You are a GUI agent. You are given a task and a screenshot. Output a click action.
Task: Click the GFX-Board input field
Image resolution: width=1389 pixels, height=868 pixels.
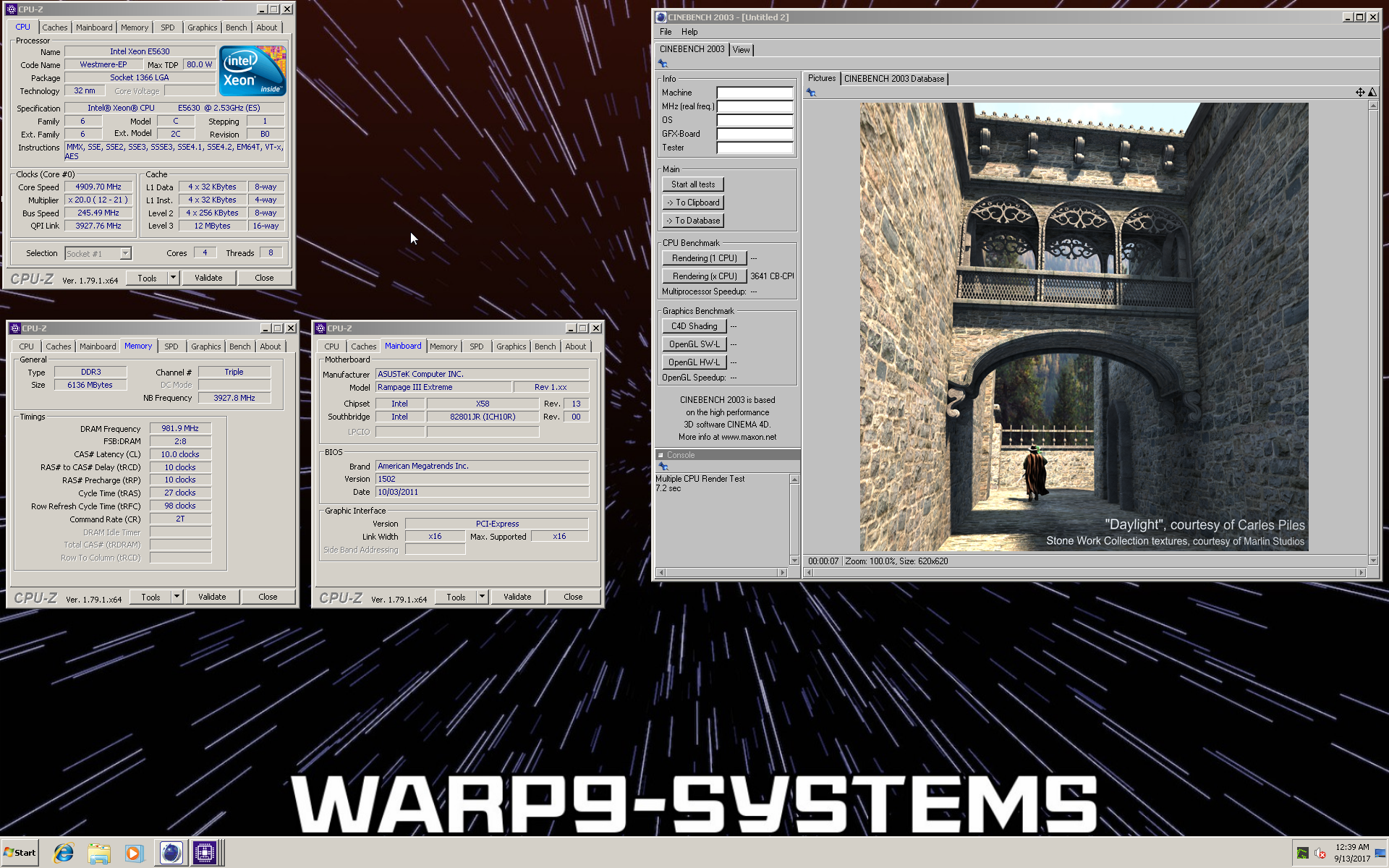click(x=755, y=134)
